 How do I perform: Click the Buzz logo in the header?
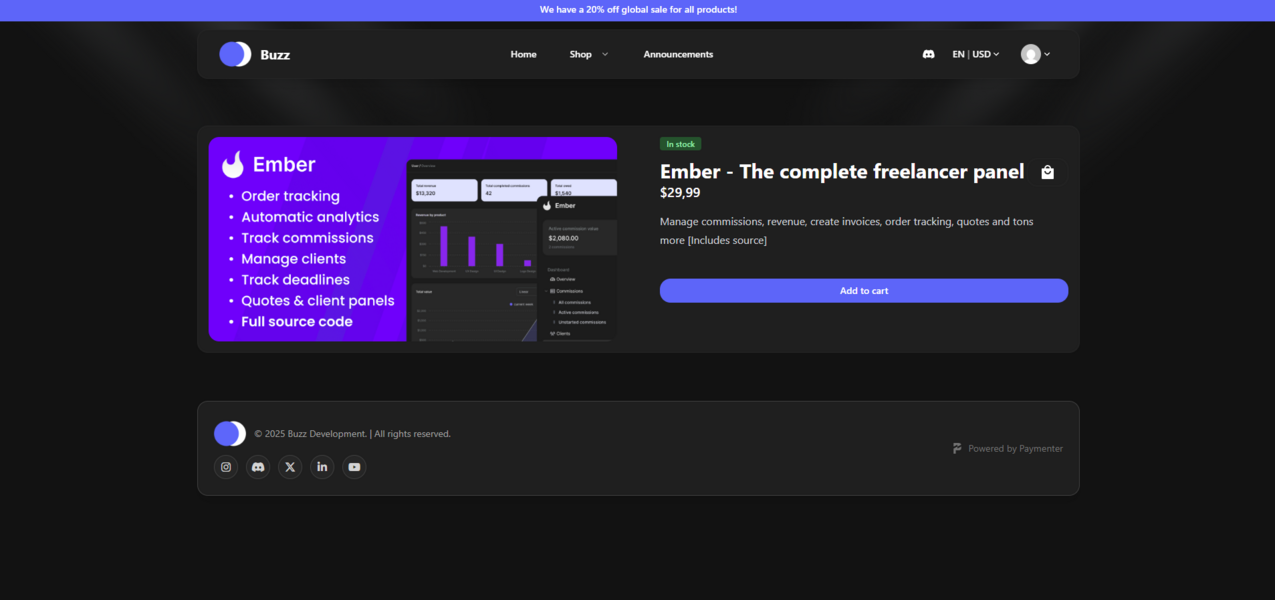coord(235,54)
